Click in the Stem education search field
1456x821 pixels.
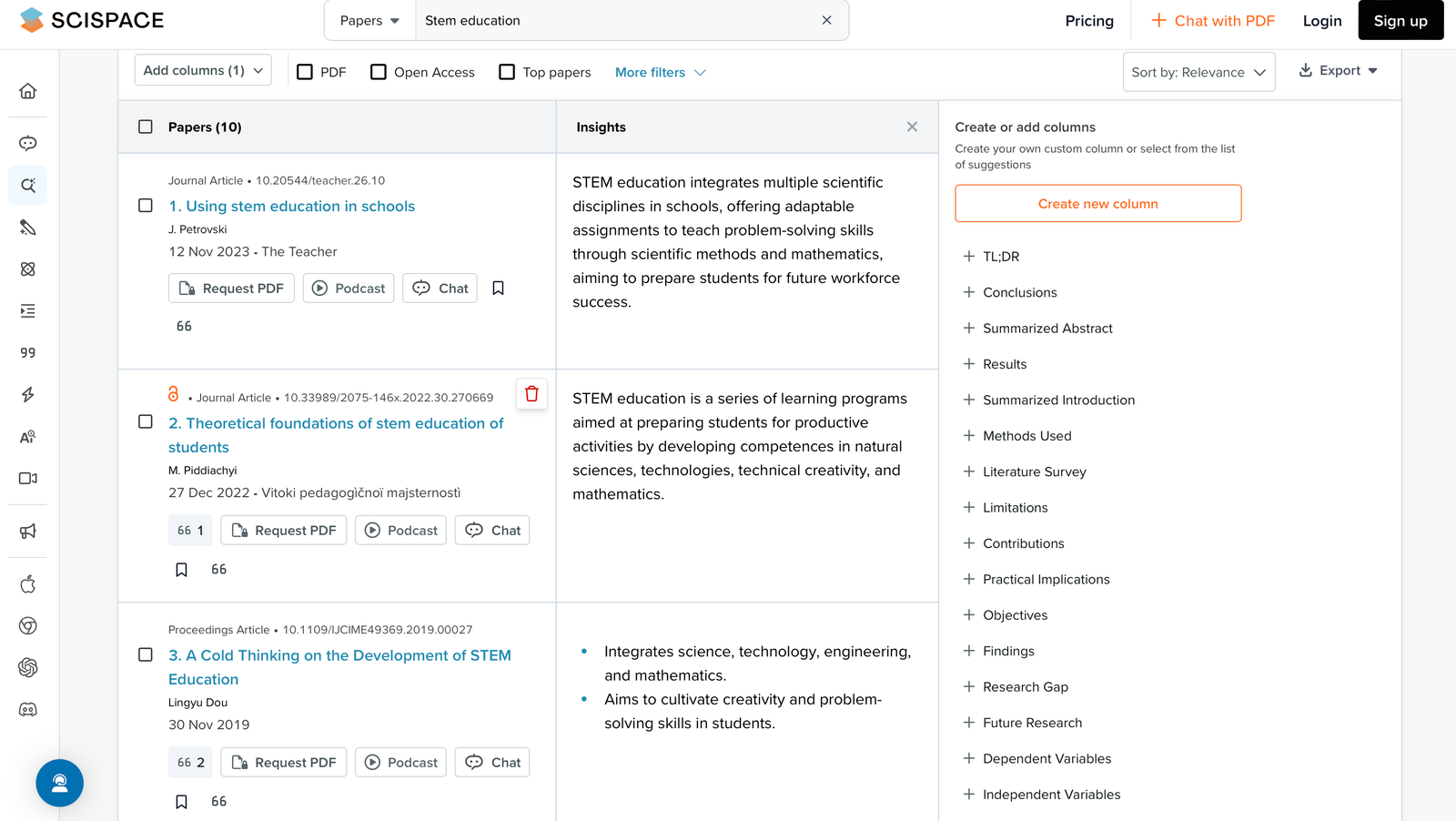(x=616, y=20)
